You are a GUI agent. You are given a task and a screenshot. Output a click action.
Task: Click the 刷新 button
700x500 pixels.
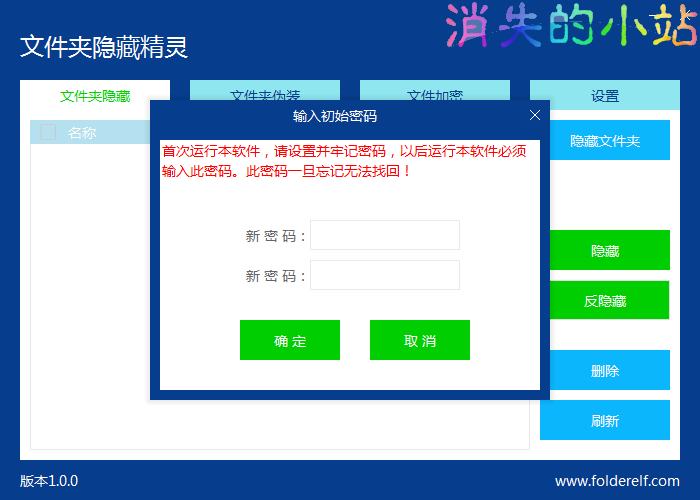point(605,420)
